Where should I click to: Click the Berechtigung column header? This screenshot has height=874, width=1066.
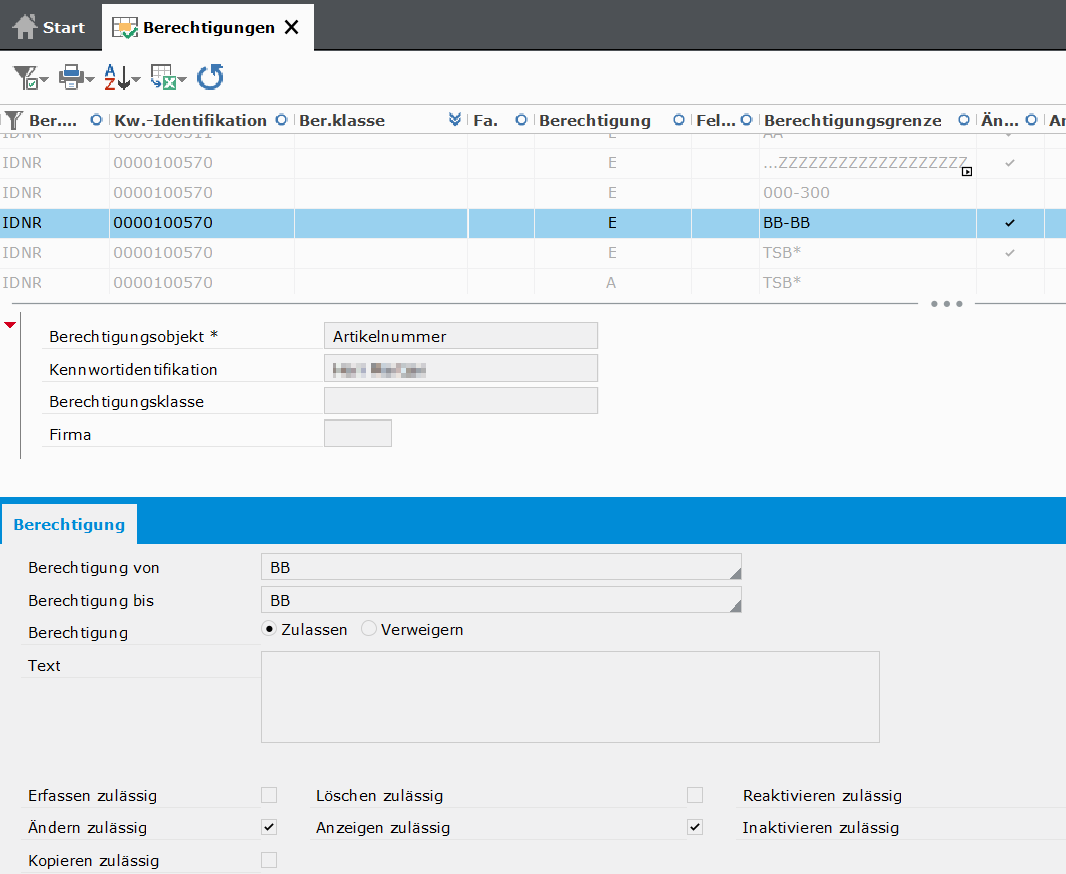pos(595,120)
